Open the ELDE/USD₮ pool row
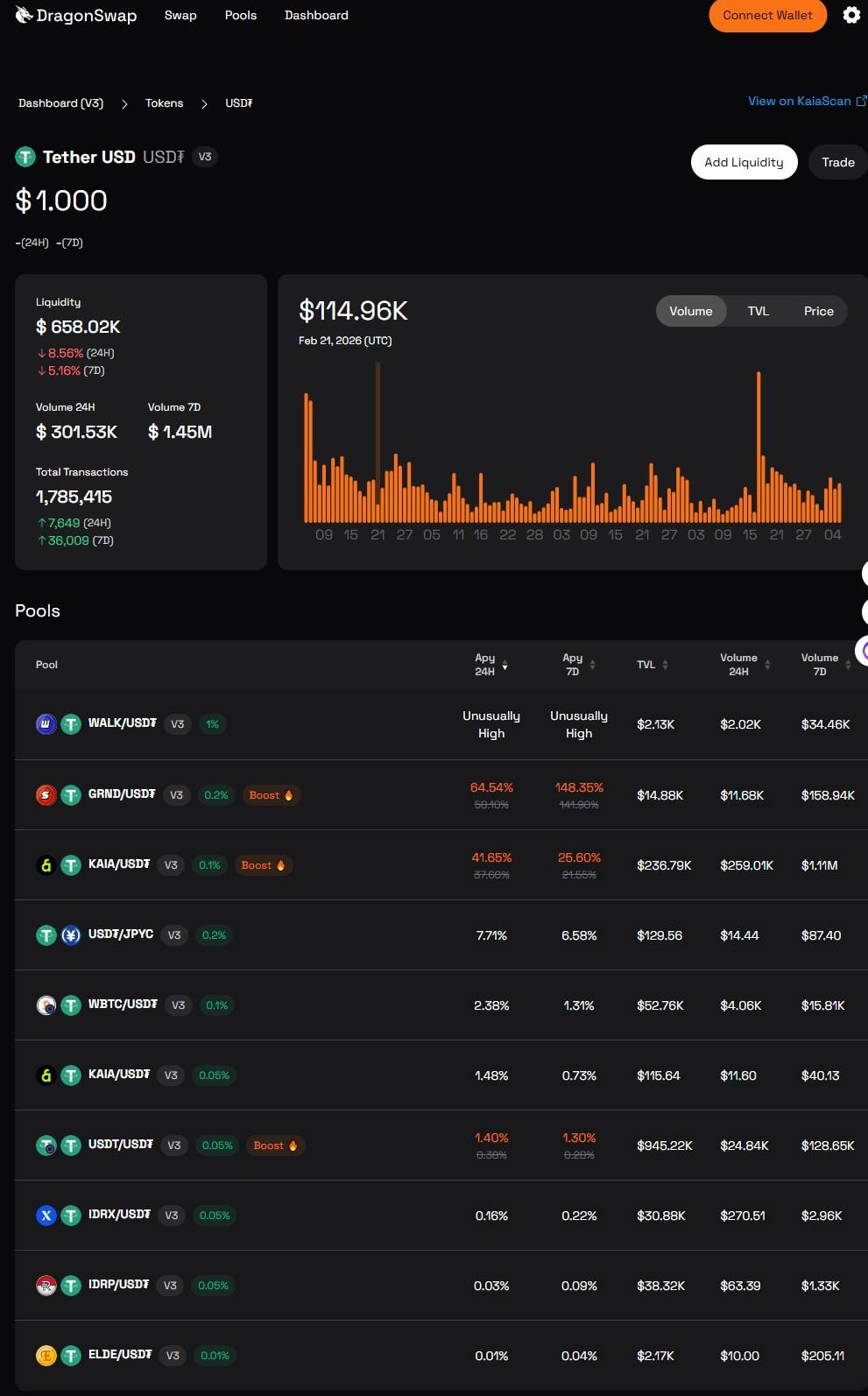 tap(441, 1356)
